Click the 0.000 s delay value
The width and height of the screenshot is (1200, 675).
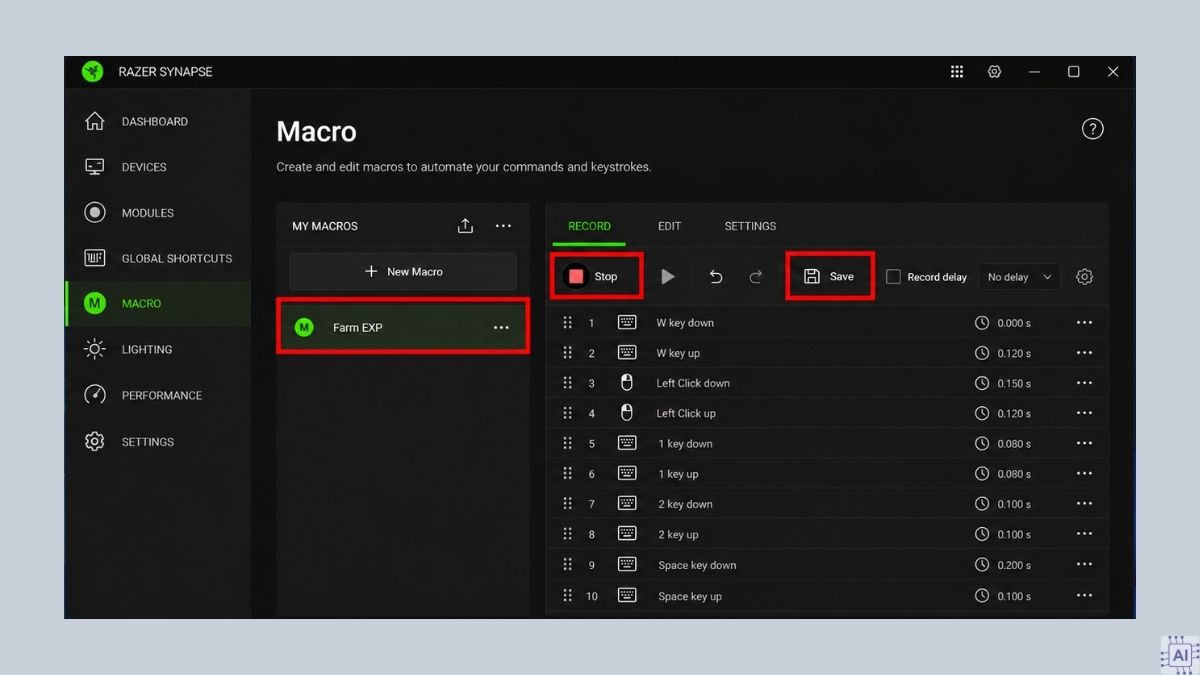coord(1014,323)
